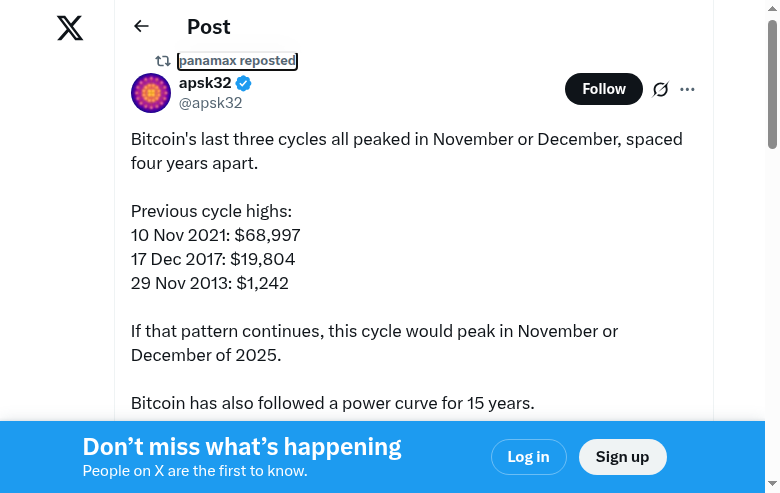780x493 pixels.
Task: Click the blue verified badge
Action: [243, 83]
